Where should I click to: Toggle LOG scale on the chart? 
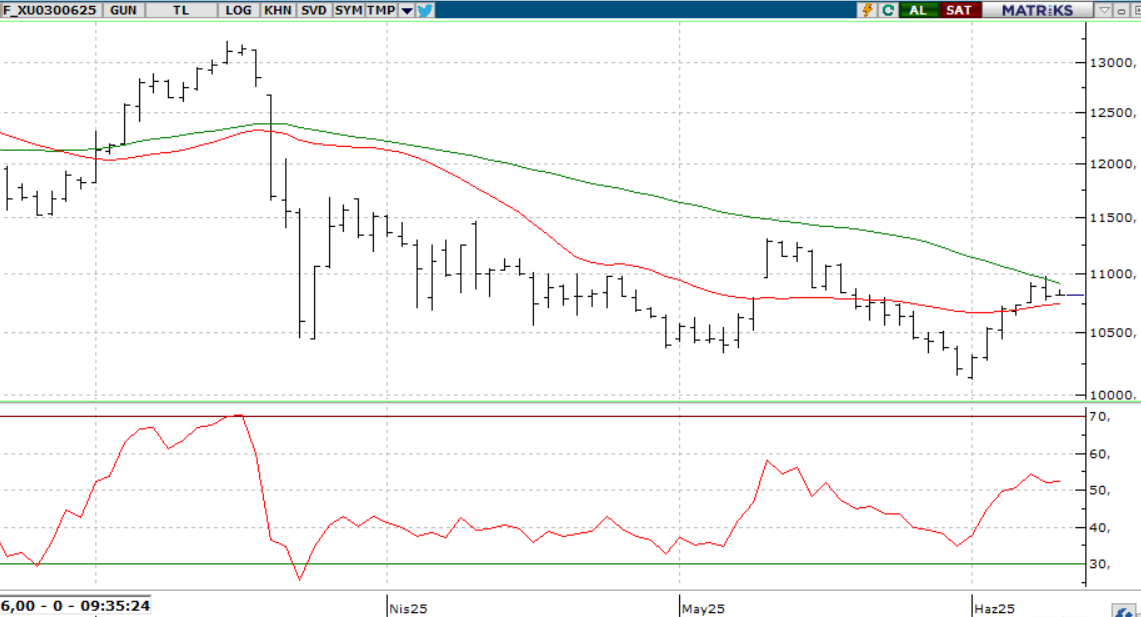(238, 10)
